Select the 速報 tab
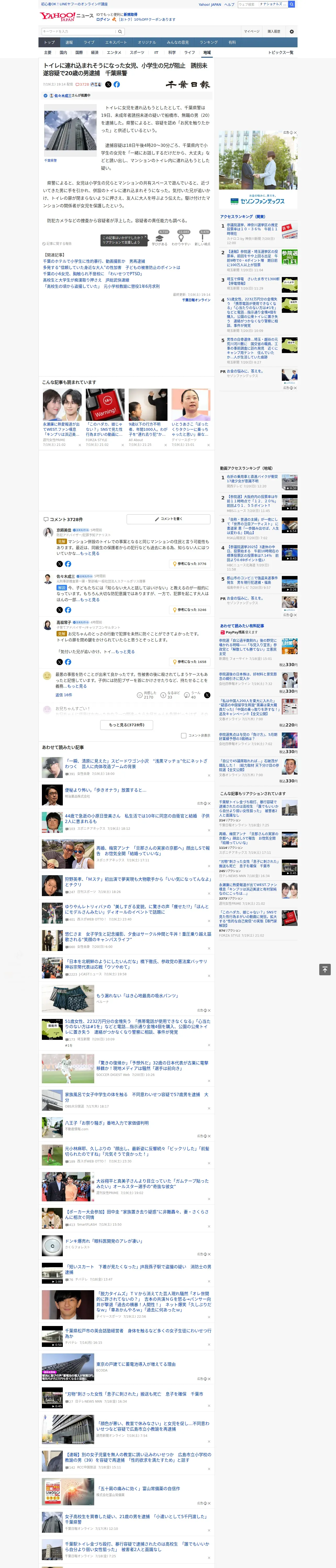The image size is (336, 1568). (69, 43)
